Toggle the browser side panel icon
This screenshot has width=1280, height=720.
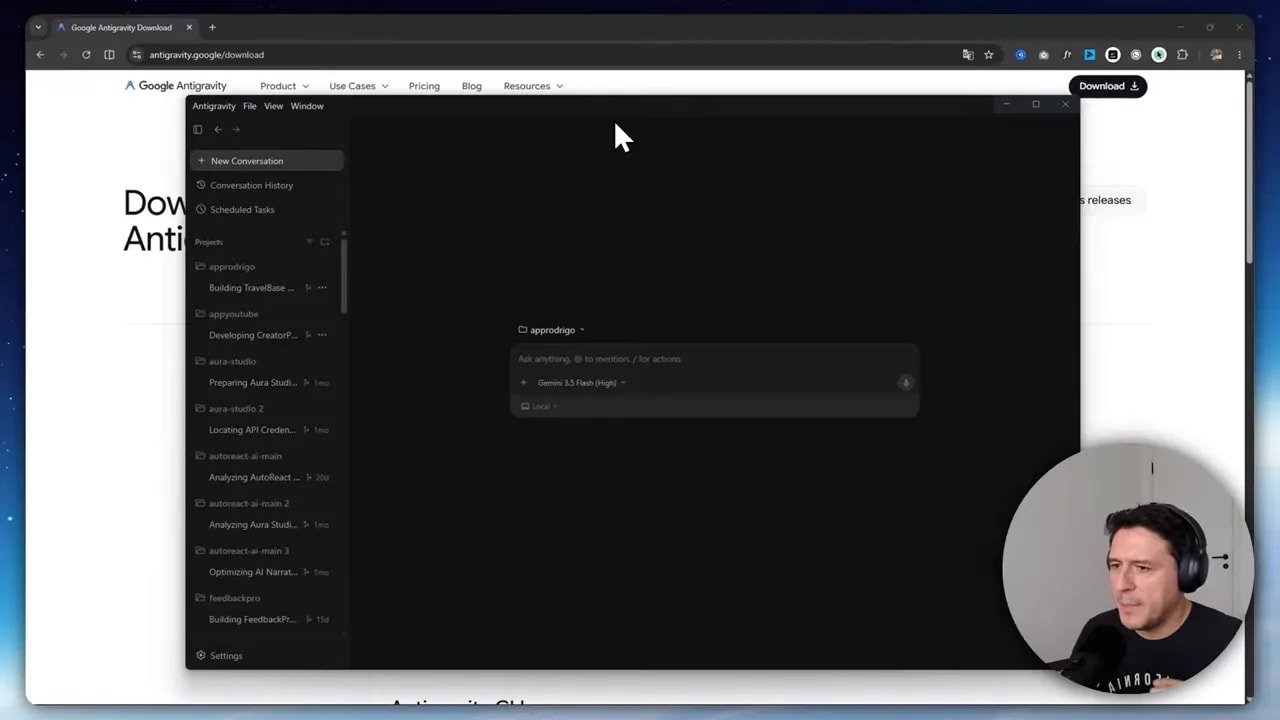pyautogui.click(x=109, y=55)
